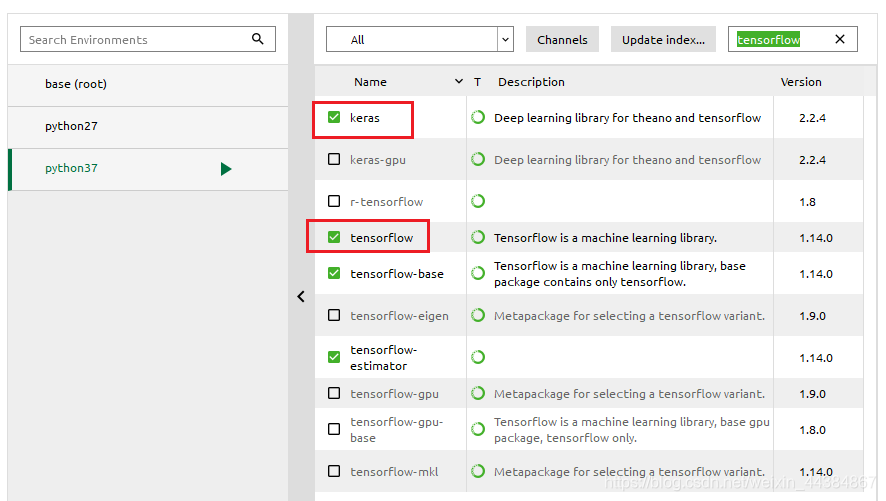Screen dimensions: 886x501
Task: Uncheck the tensorflow-estimator package checkbox
Action: (x=334, y=357)
